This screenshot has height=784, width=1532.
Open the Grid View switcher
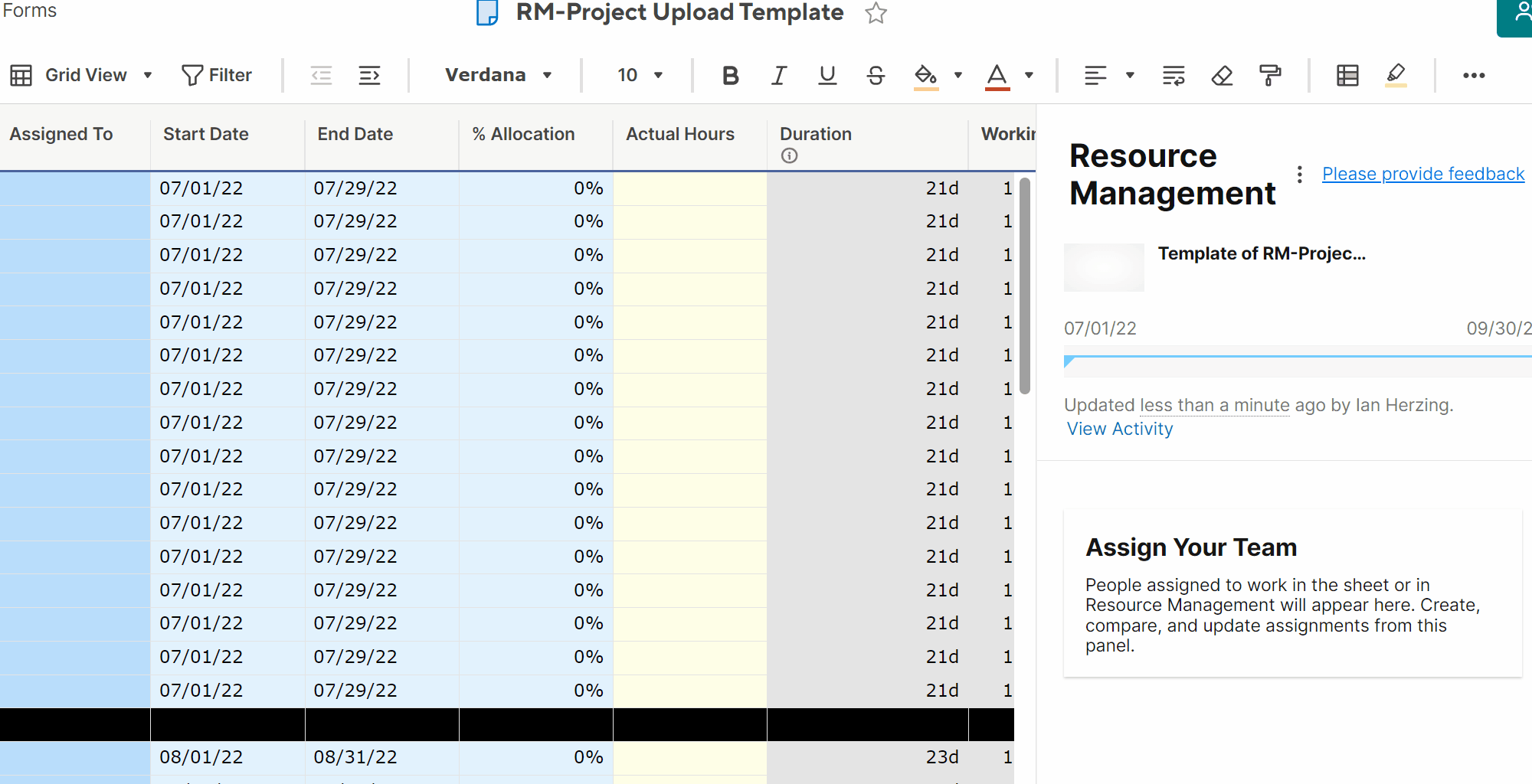pyautogui.click(x=81, y=75)
